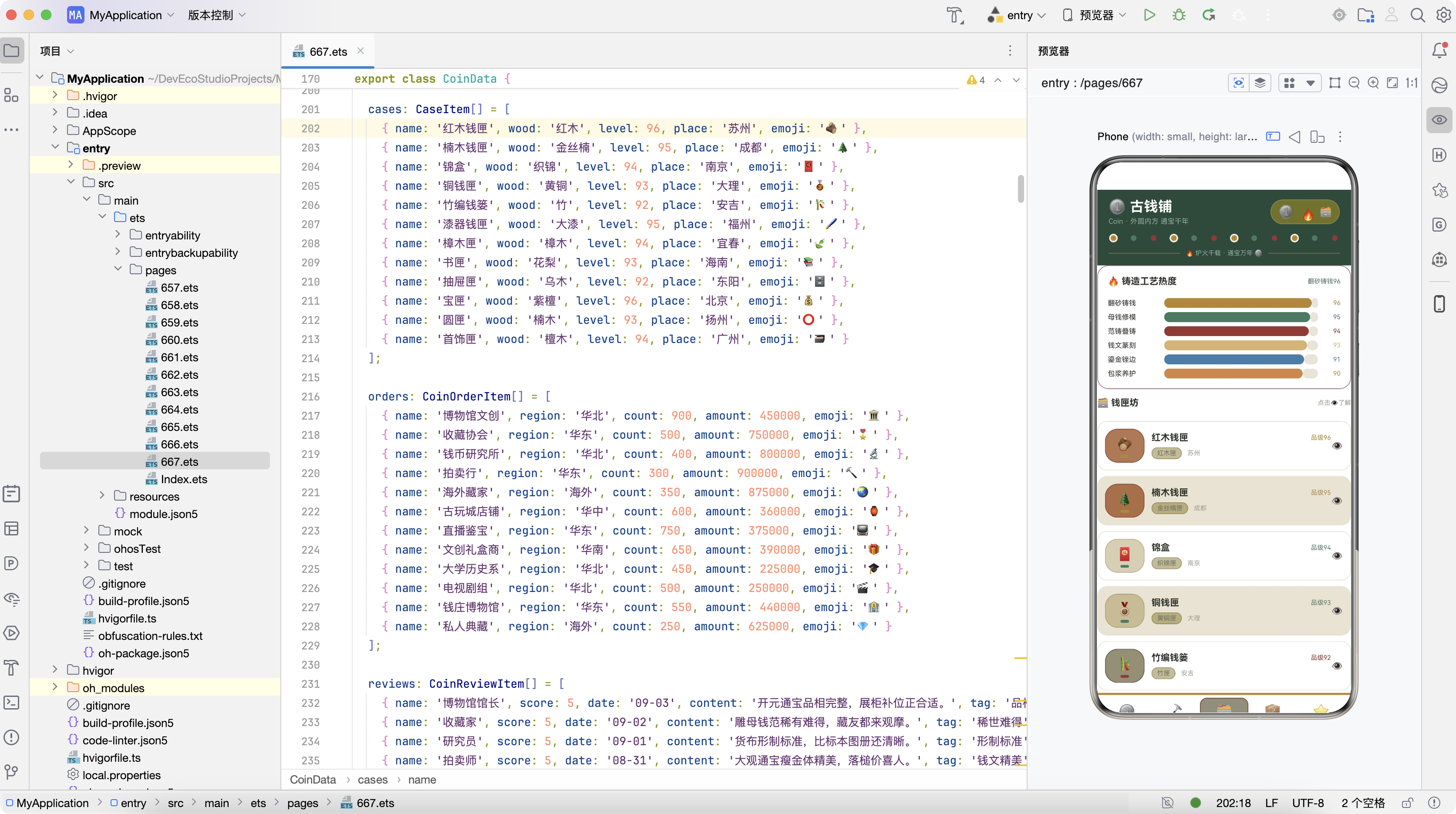This screenshot has height=814, width=1456.
Task: Toggle multi-device preview icon
Action: (1289, 83)
